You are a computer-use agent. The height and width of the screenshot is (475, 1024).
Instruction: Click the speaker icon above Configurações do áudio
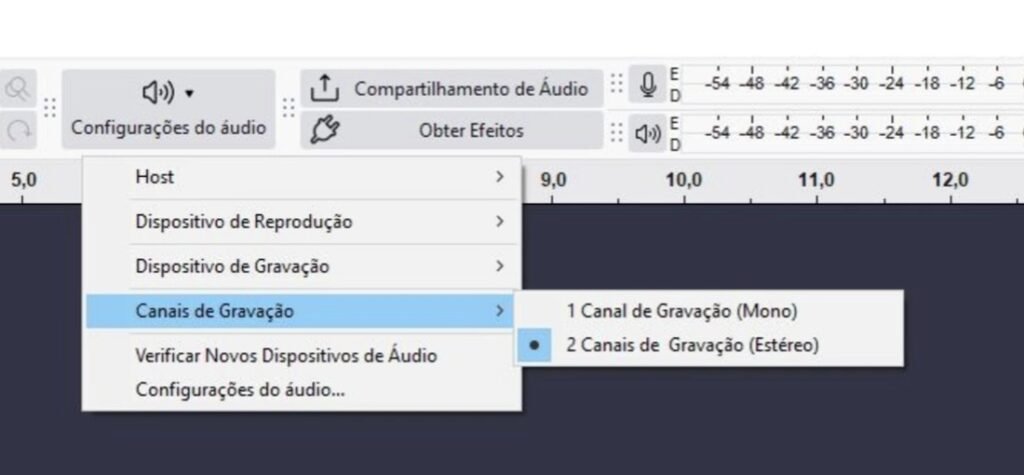pos(160,93)
